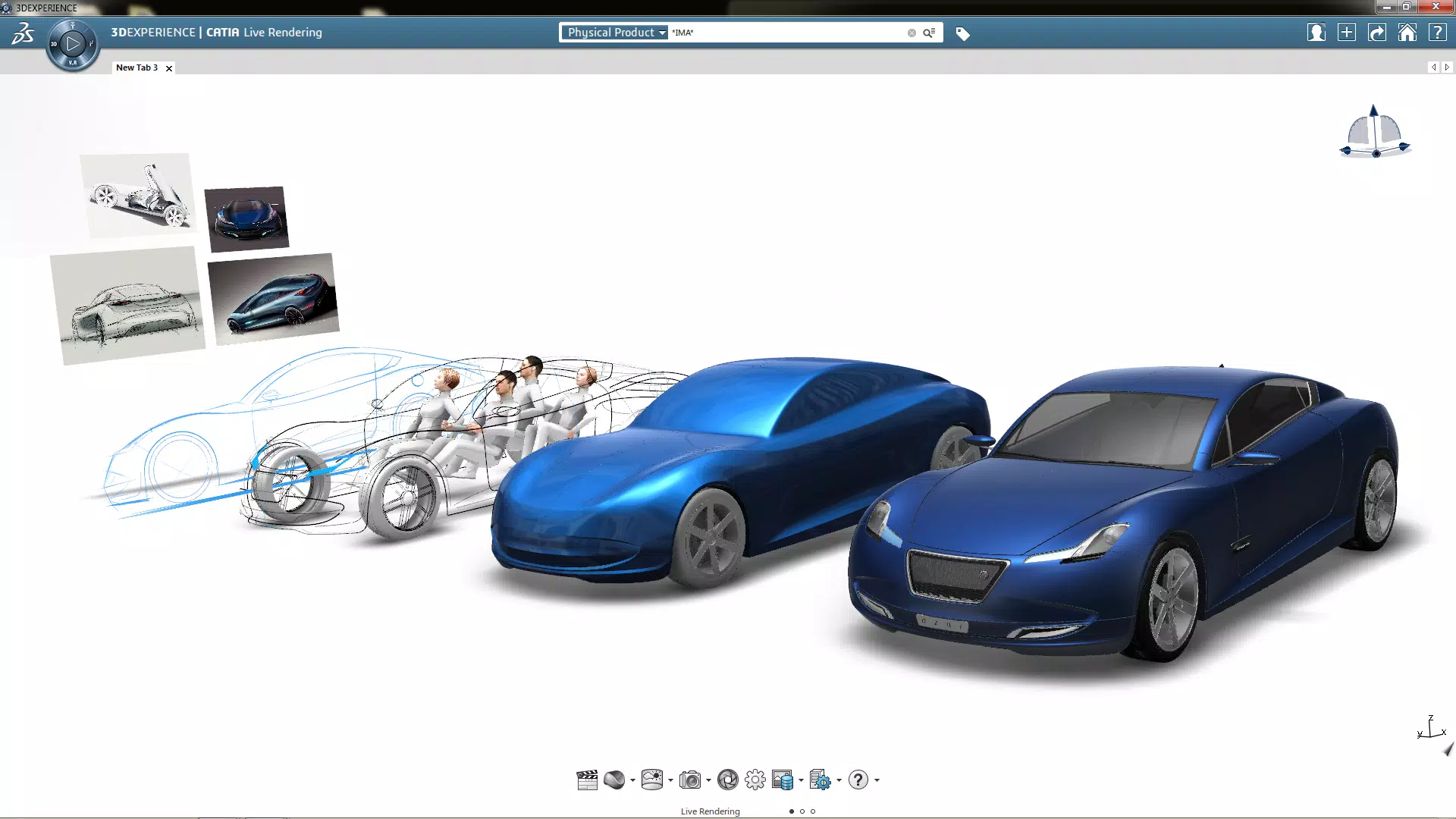
Task: Click the home button in top bar
Action: [x=1407, y=33]
